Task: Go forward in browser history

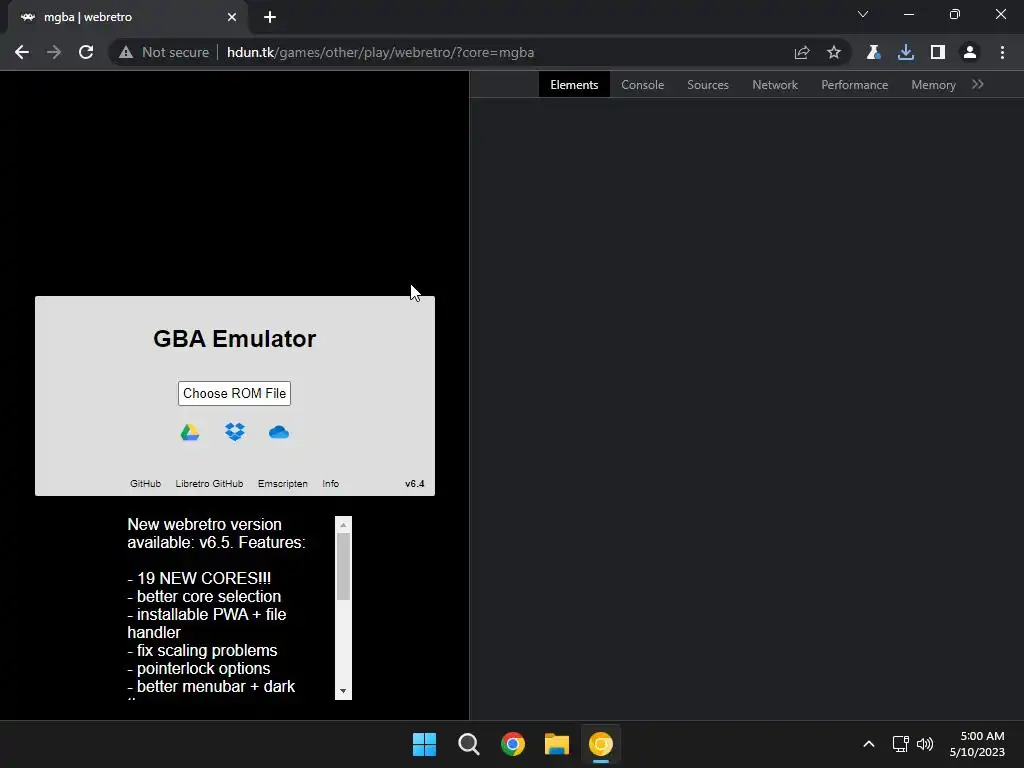Action: pyautogui.click(x=54, y=52)
